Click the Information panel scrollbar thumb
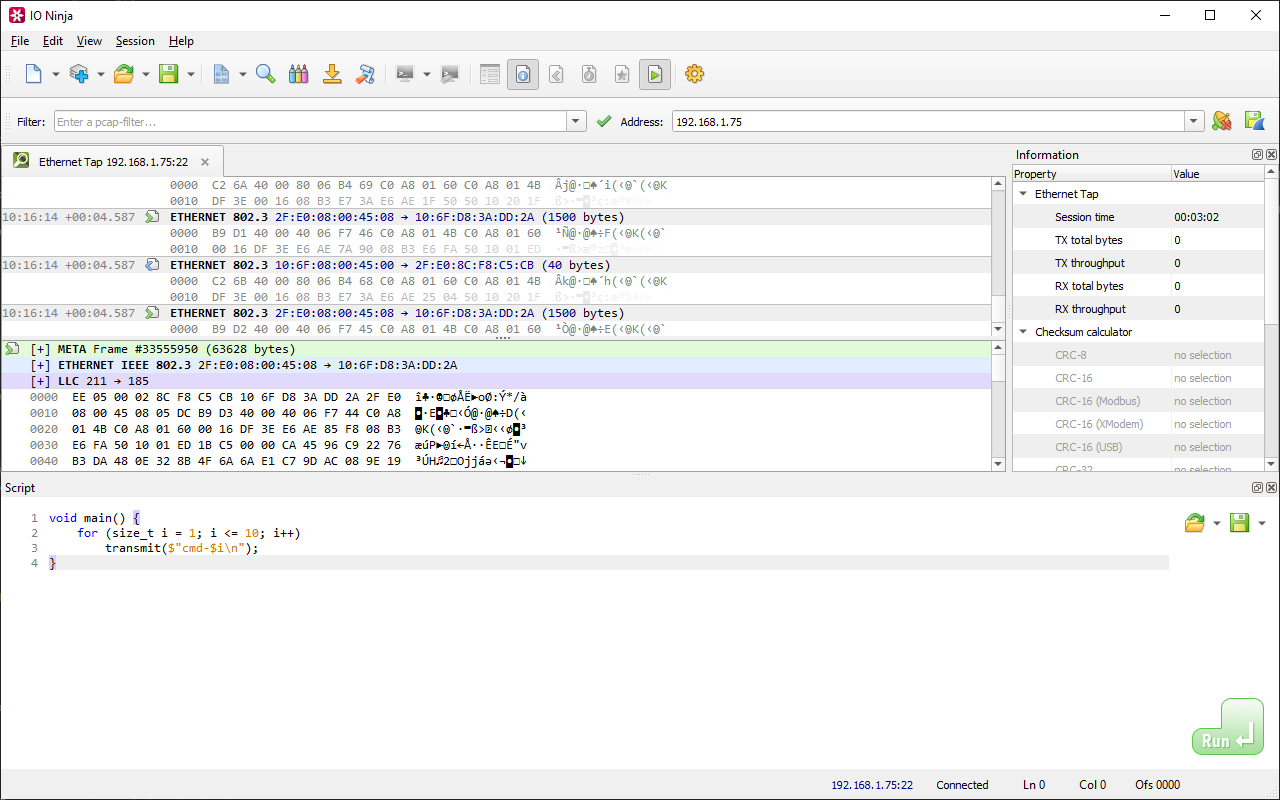 click(x=1271, y=251)
